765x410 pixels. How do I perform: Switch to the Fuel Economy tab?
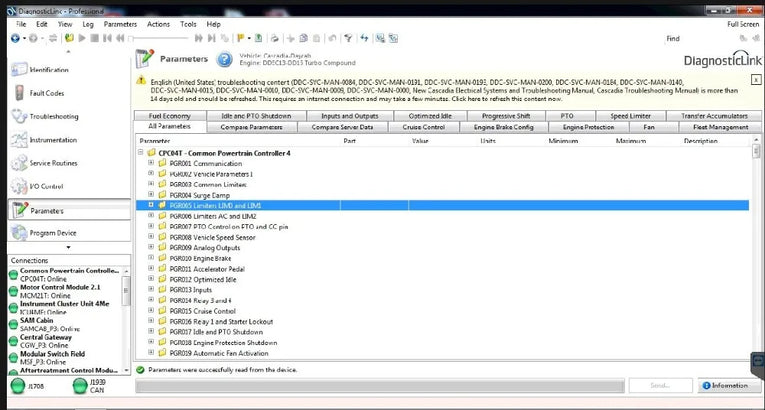click(x=169, y=116)
